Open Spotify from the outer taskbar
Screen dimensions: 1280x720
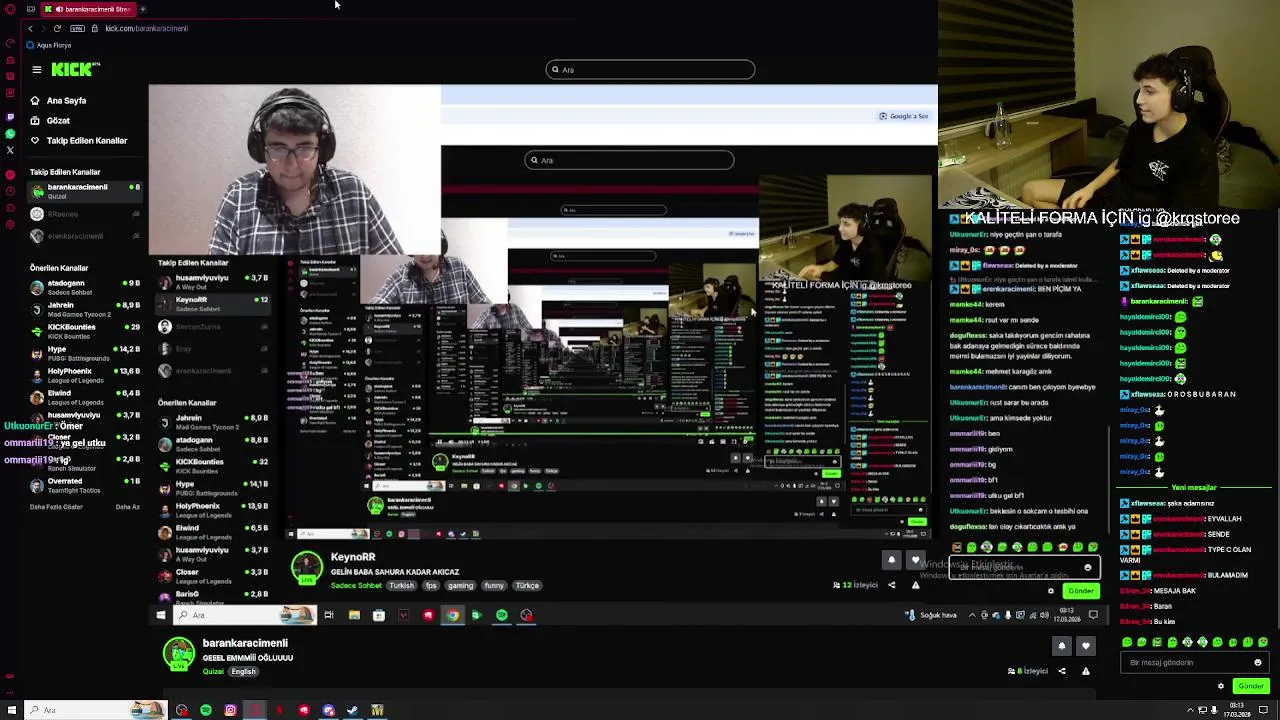coord(206,710)
